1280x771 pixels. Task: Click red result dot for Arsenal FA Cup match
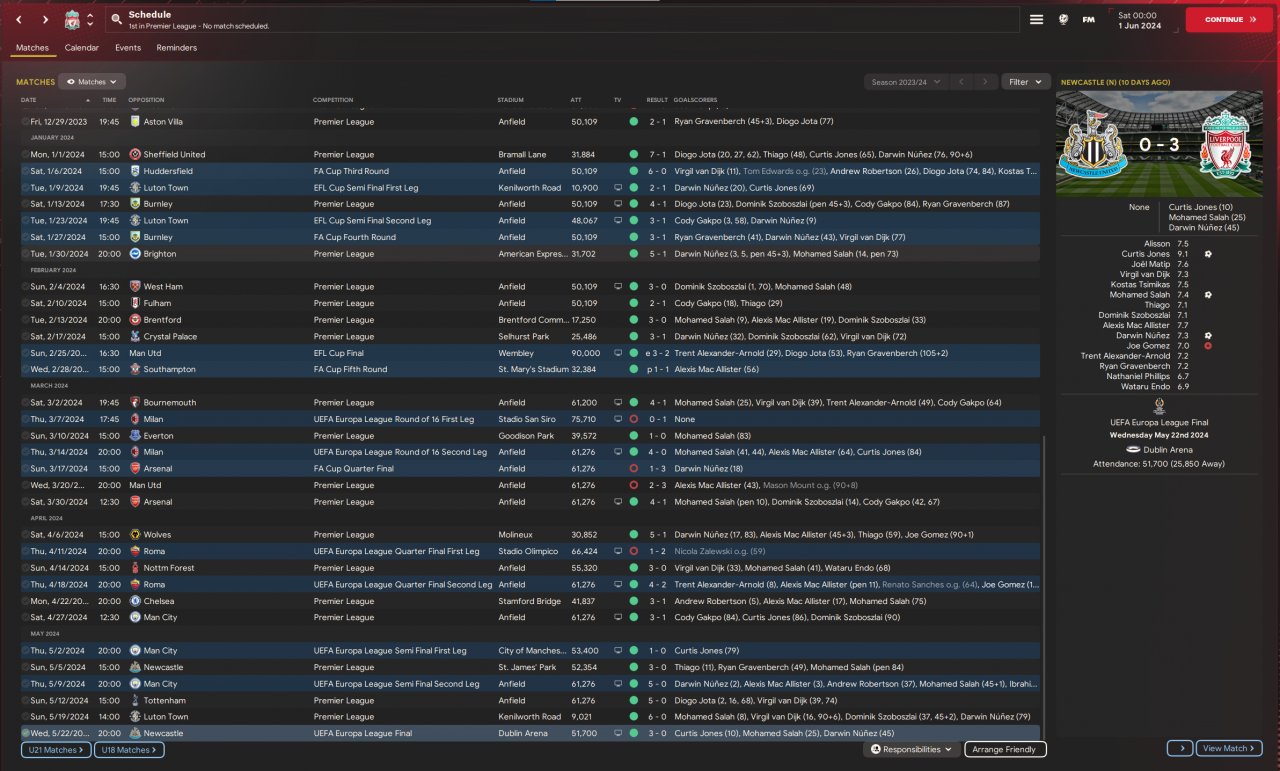pos(633,469)
